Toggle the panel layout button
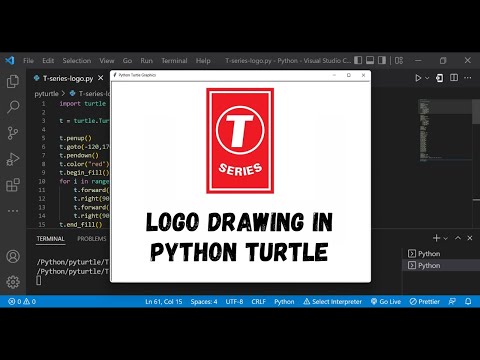 coord(370,60)
